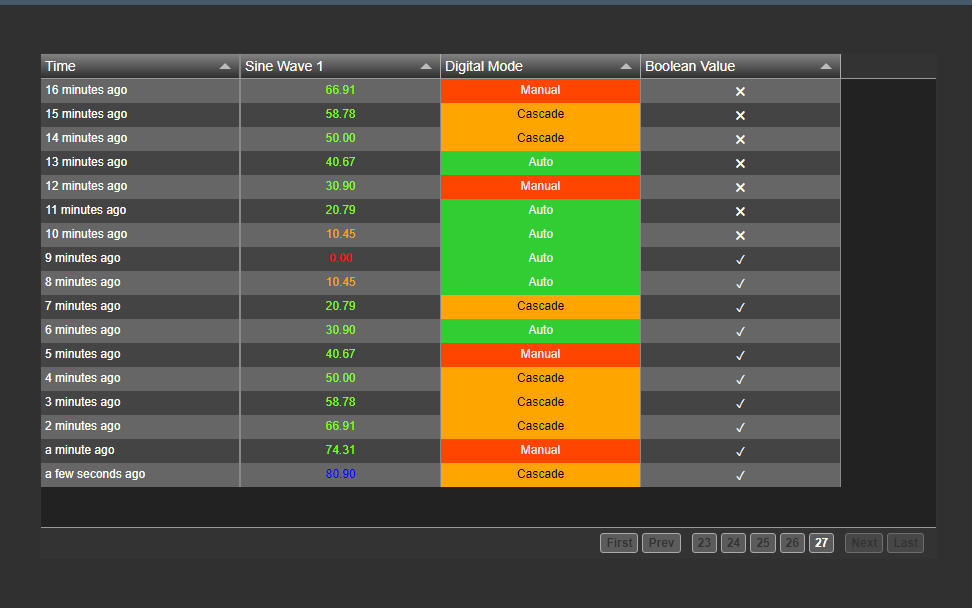
Task: Select the Manual cell at 12 minutes ago
Action: point(541,187)
